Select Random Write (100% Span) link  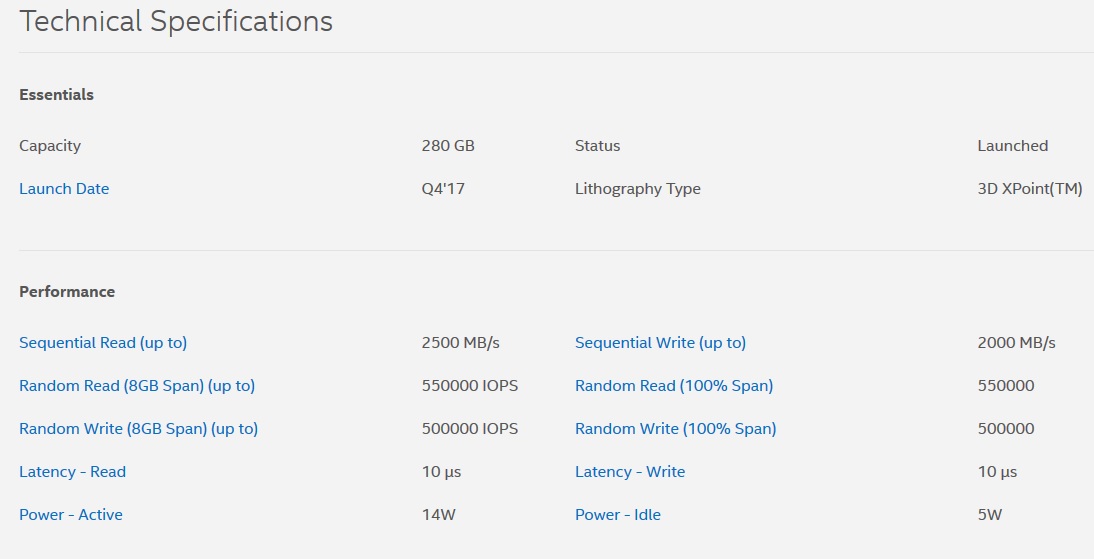(x=675, y=429)
